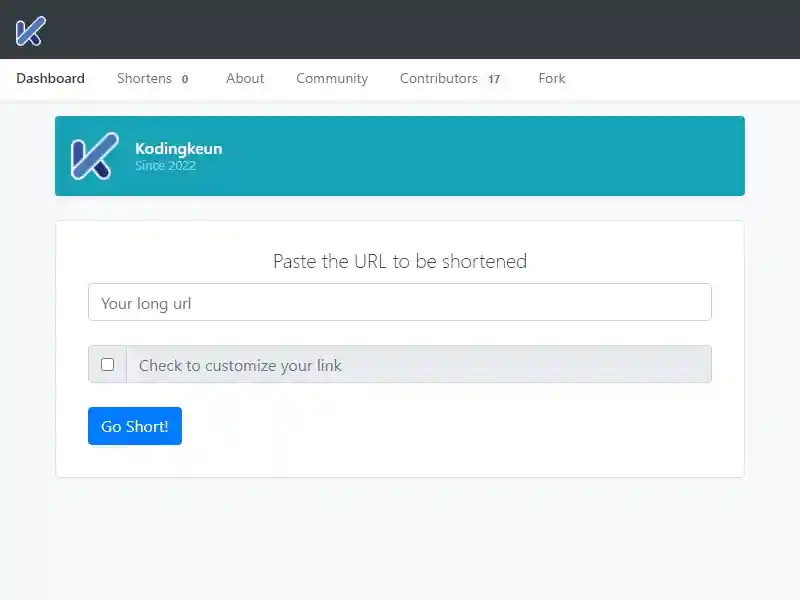The width and height of the screenshot is (800, 600).
Task: Click the Go Short! button
Action: point(135,426)
